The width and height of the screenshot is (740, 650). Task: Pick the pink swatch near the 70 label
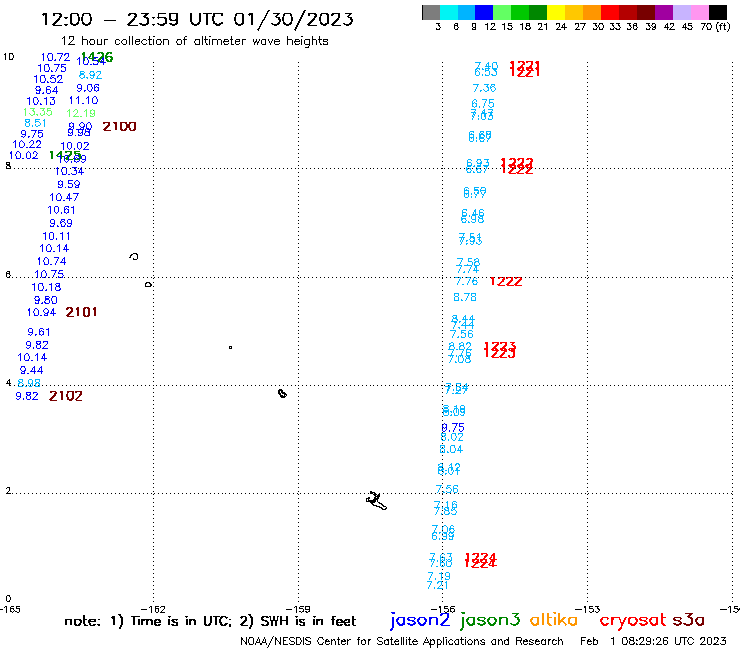click(699, 12)
